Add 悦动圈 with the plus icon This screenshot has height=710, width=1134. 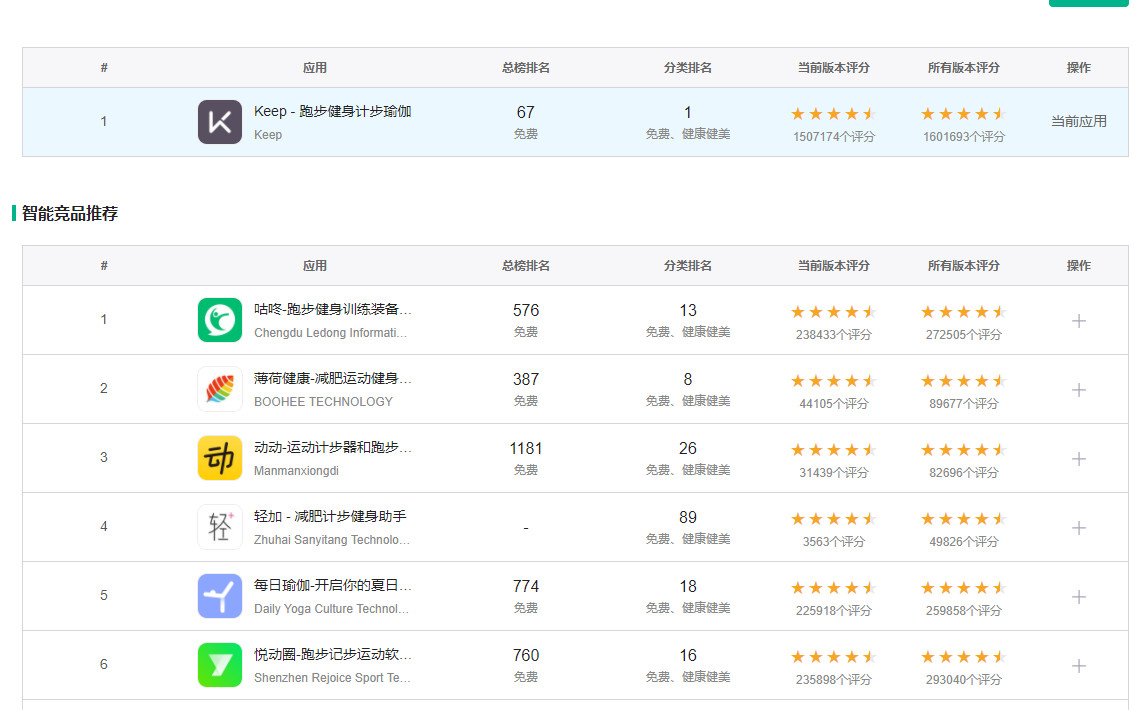1079,666
